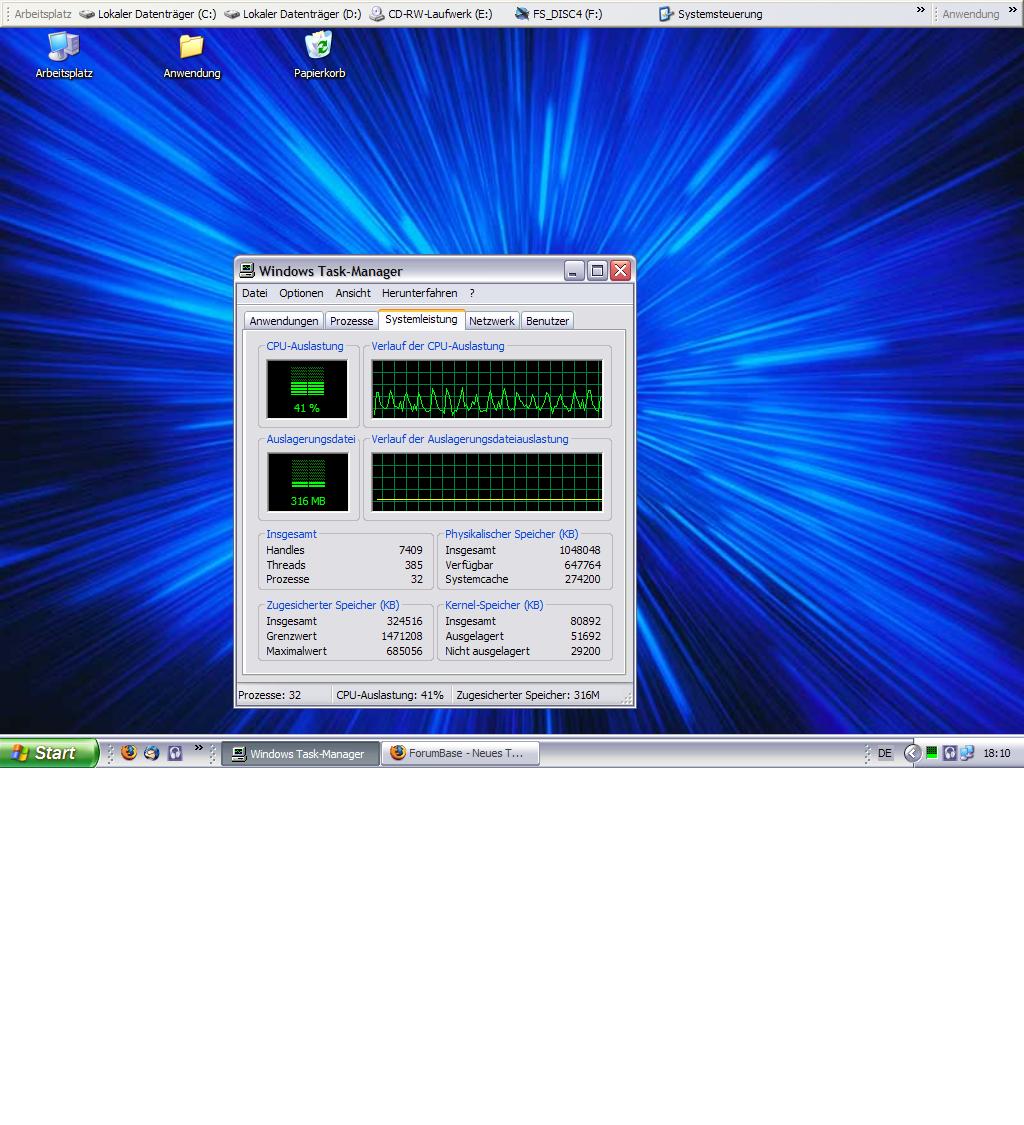Viewport: 1024px width, 1125px height.
Task: Click headphones icon in system tray
Action: click(x=949, y=753)
